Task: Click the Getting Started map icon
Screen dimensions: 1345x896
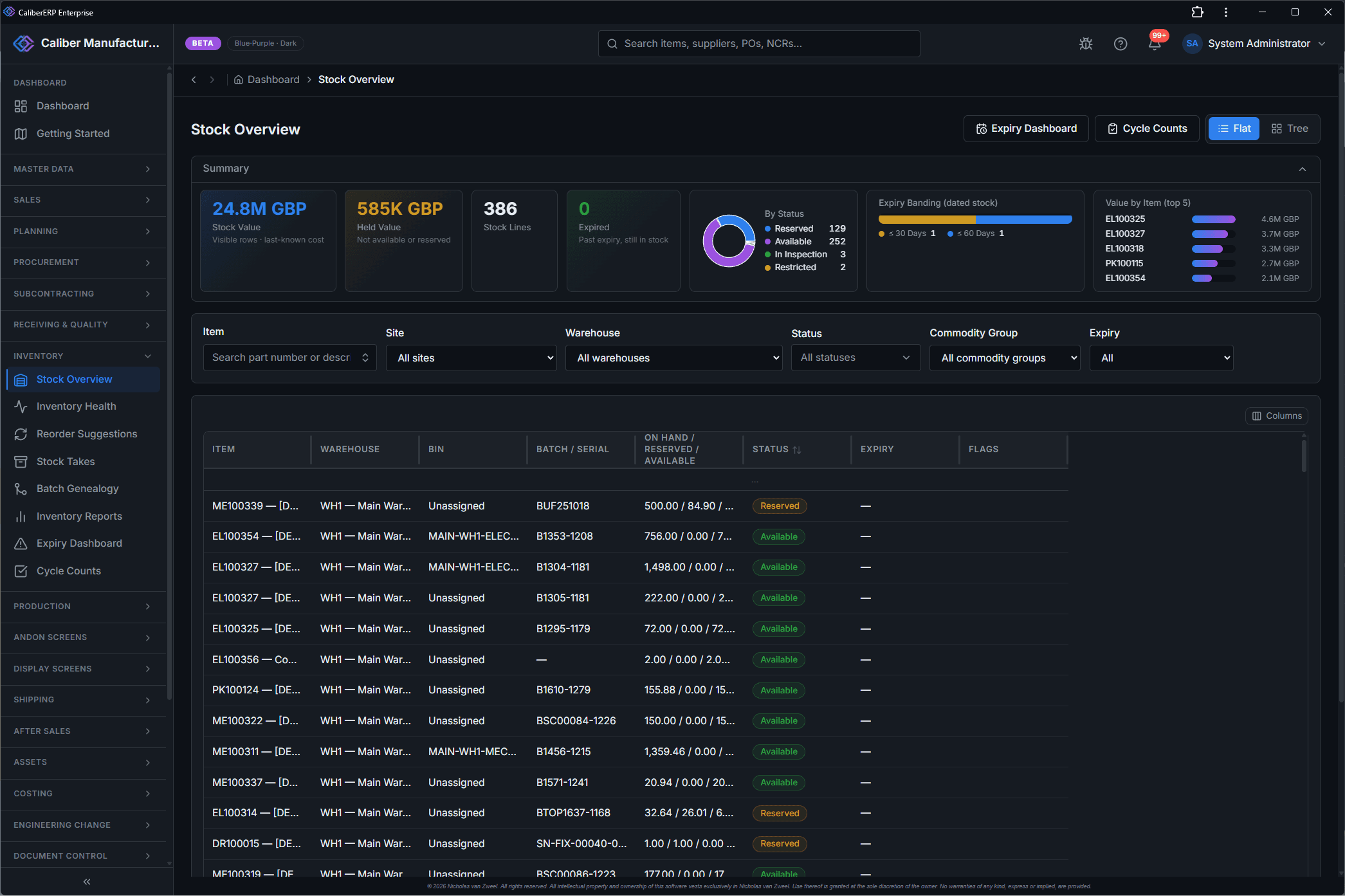Action: point(21,134)
